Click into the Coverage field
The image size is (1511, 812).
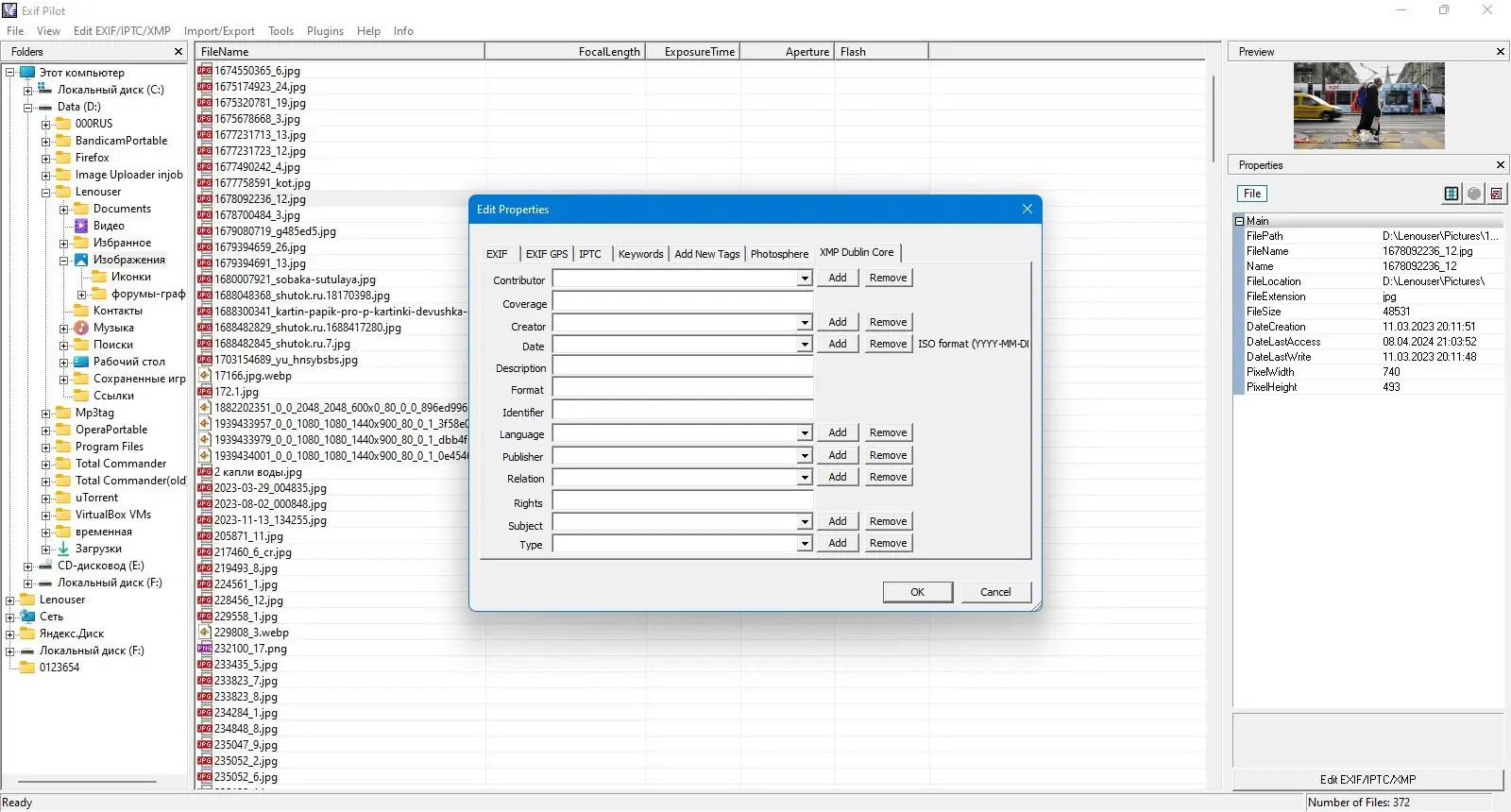(683, 301)
